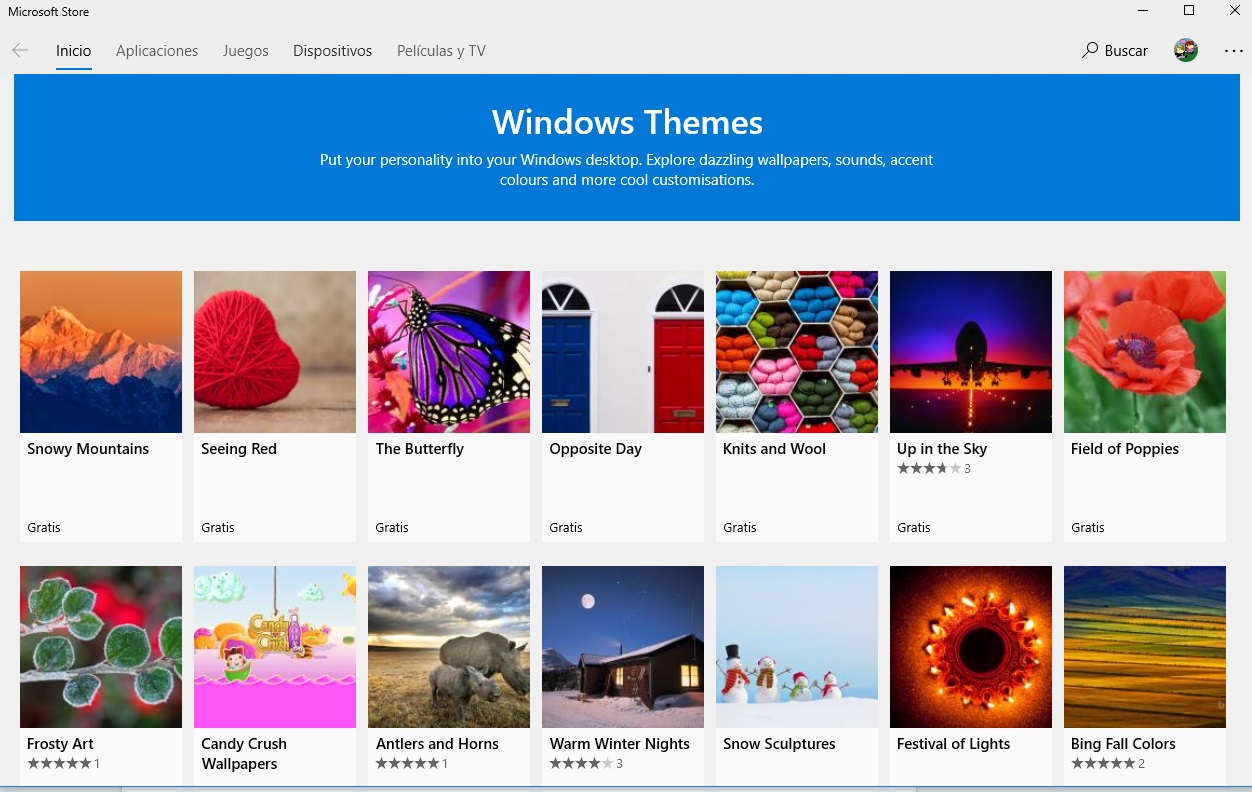The height and width of the screenshot is (792, 1252).
Task: Open the Snowy Mountains theme
Action: (x=100, y=351)
